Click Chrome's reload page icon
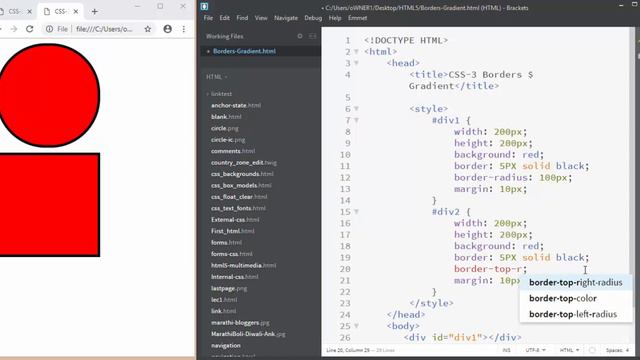This screenshot has width=640, height=360. tap(29, 29)
